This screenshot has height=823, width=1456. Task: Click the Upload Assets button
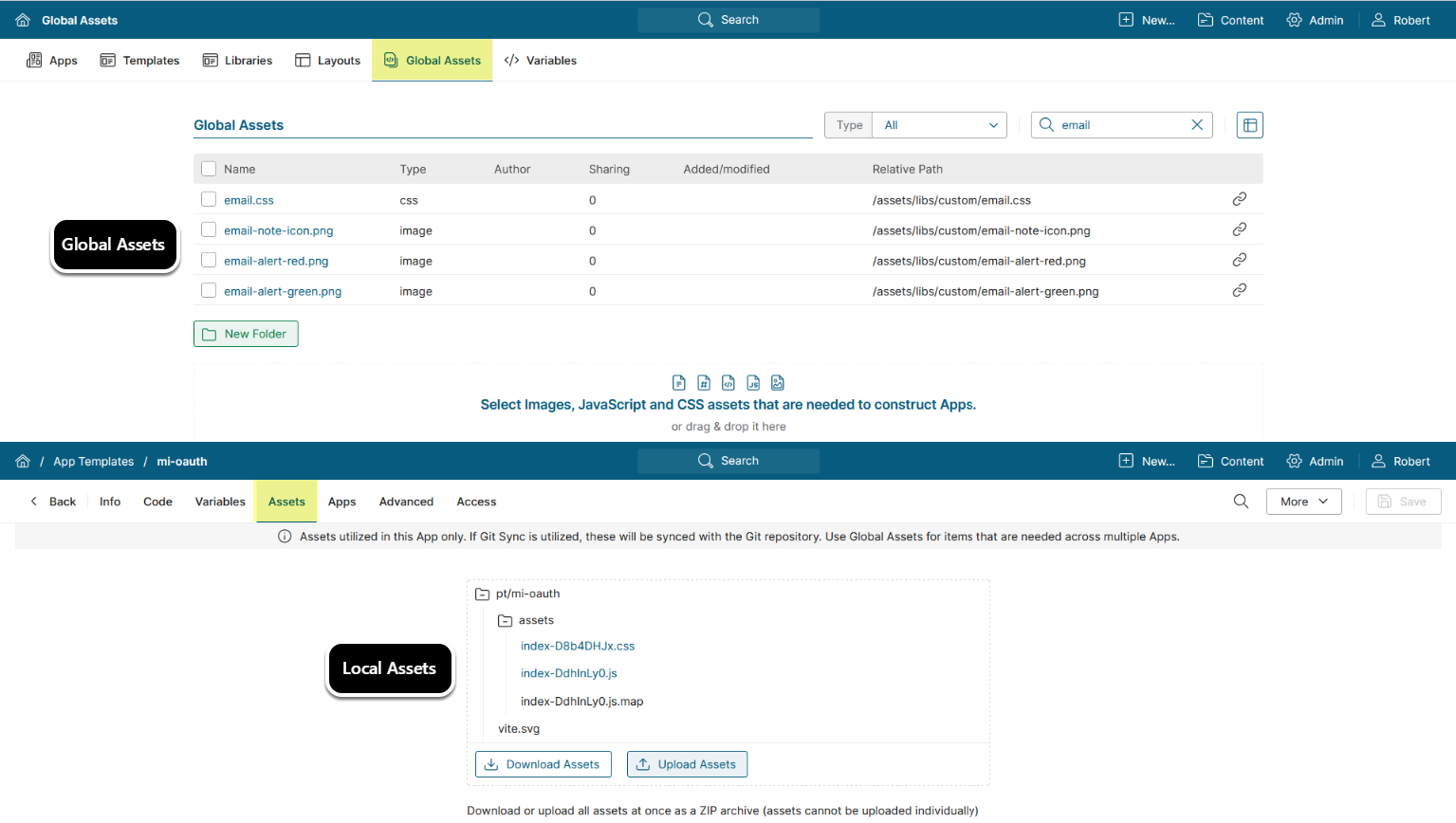687,764
